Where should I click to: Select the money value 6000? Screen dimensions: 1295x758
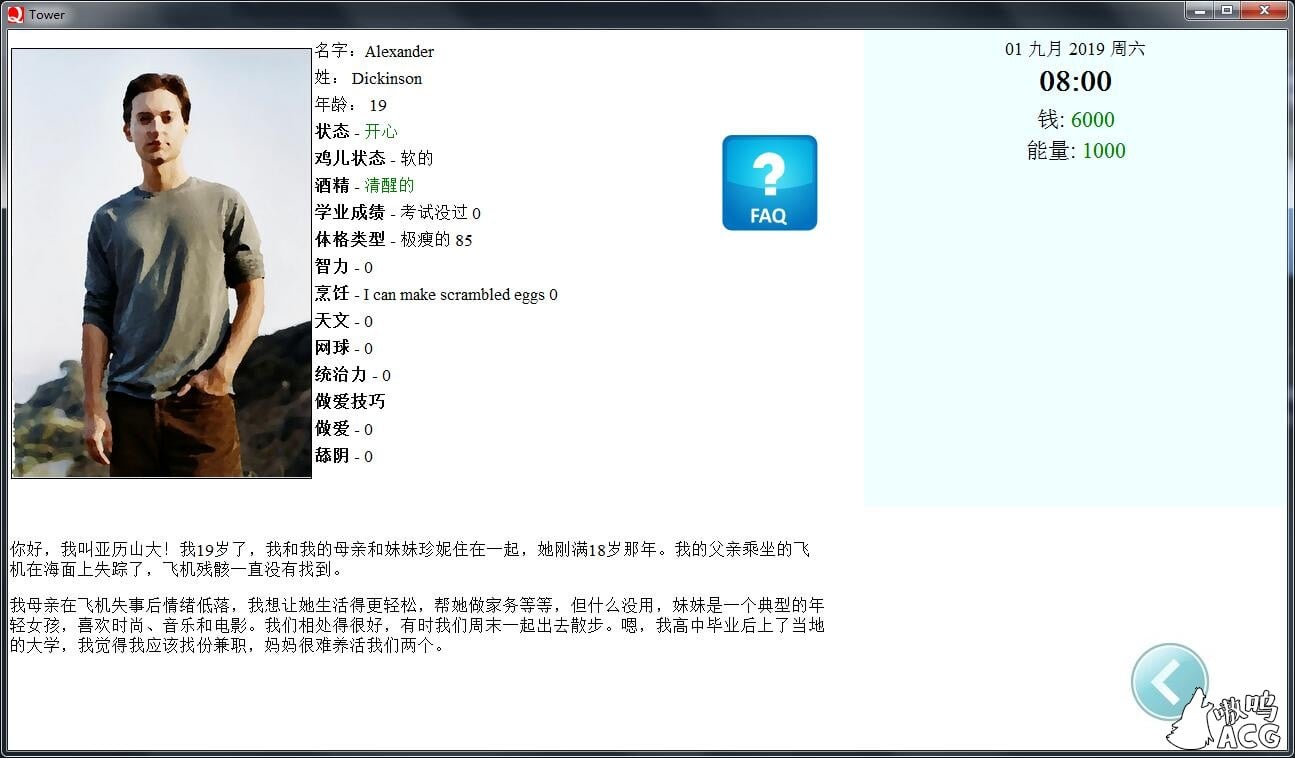click(1093, 119)
